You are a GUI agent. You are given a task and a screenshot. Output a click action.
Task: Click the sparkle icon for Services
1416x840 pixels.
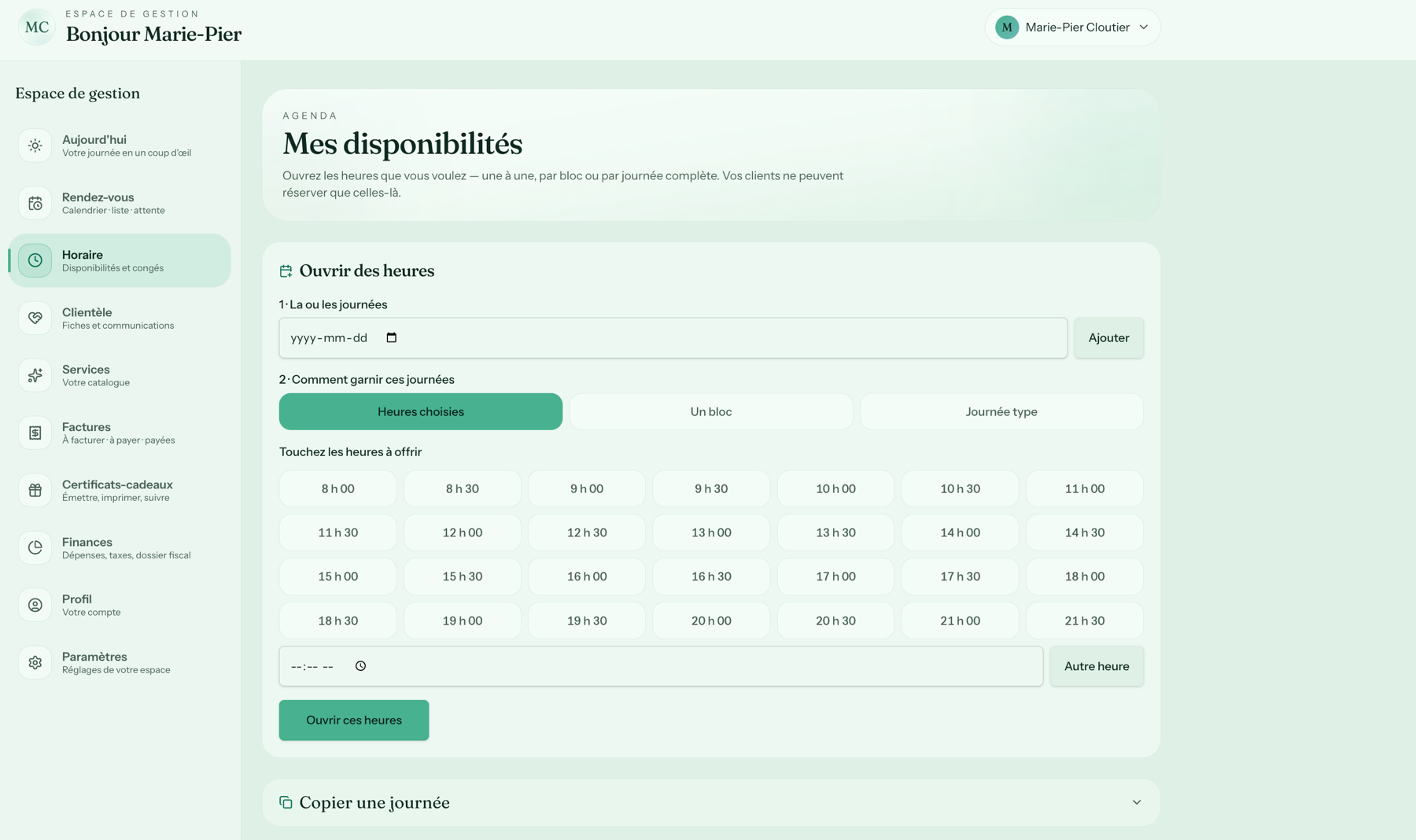point(35,375)
